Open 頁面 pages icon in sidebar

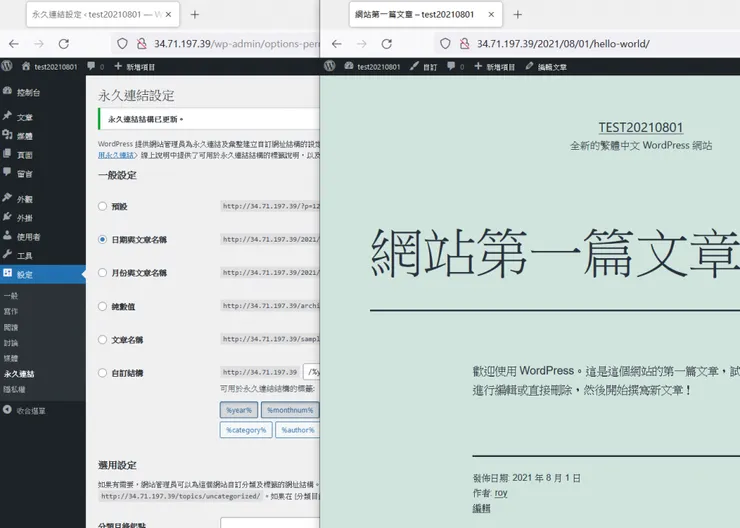click(x=7, y=154)
